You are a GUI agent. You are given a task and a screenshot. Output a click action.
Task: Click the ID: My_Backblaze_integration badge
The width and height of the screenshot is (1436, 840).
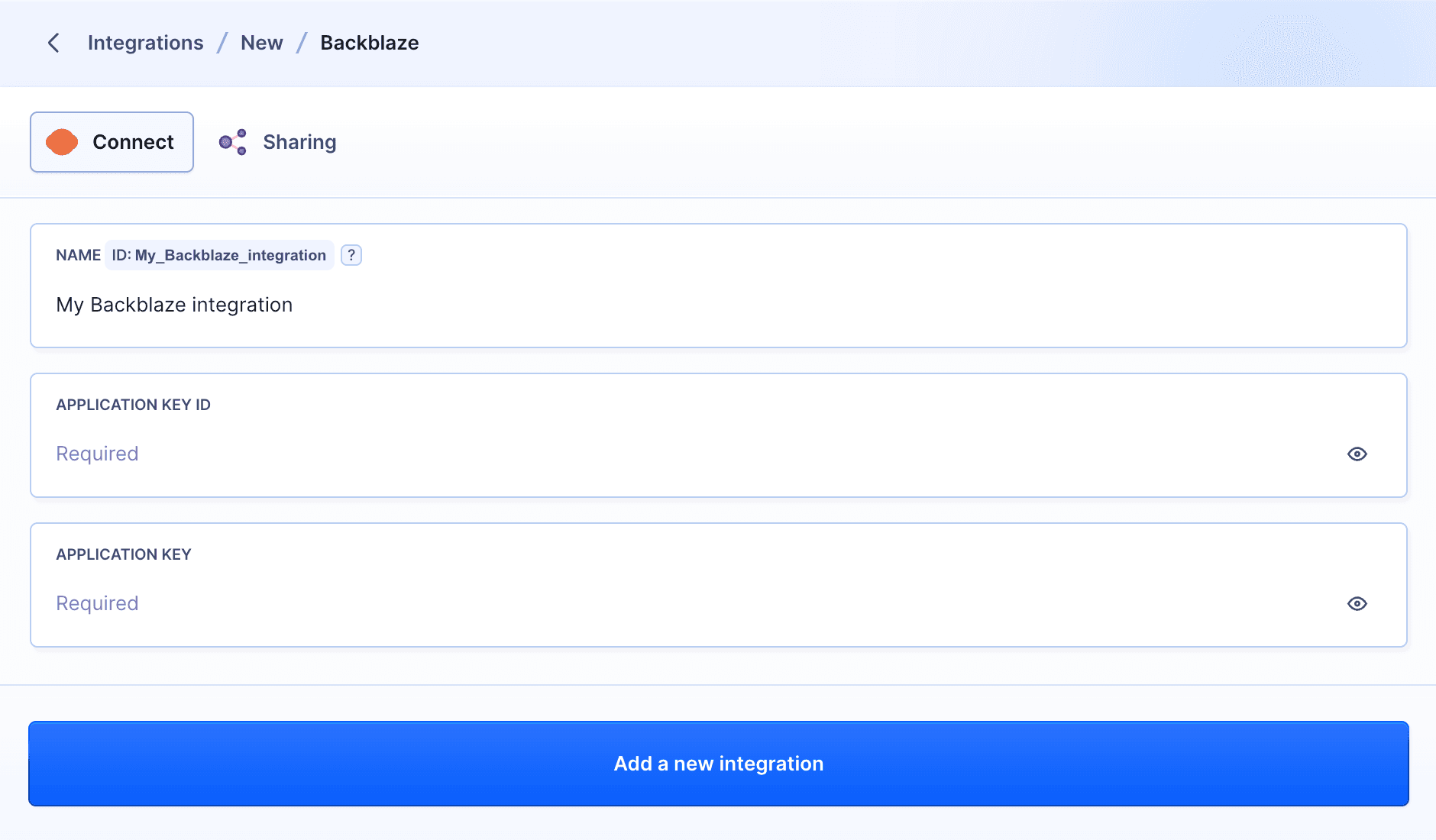coord(219,255)
